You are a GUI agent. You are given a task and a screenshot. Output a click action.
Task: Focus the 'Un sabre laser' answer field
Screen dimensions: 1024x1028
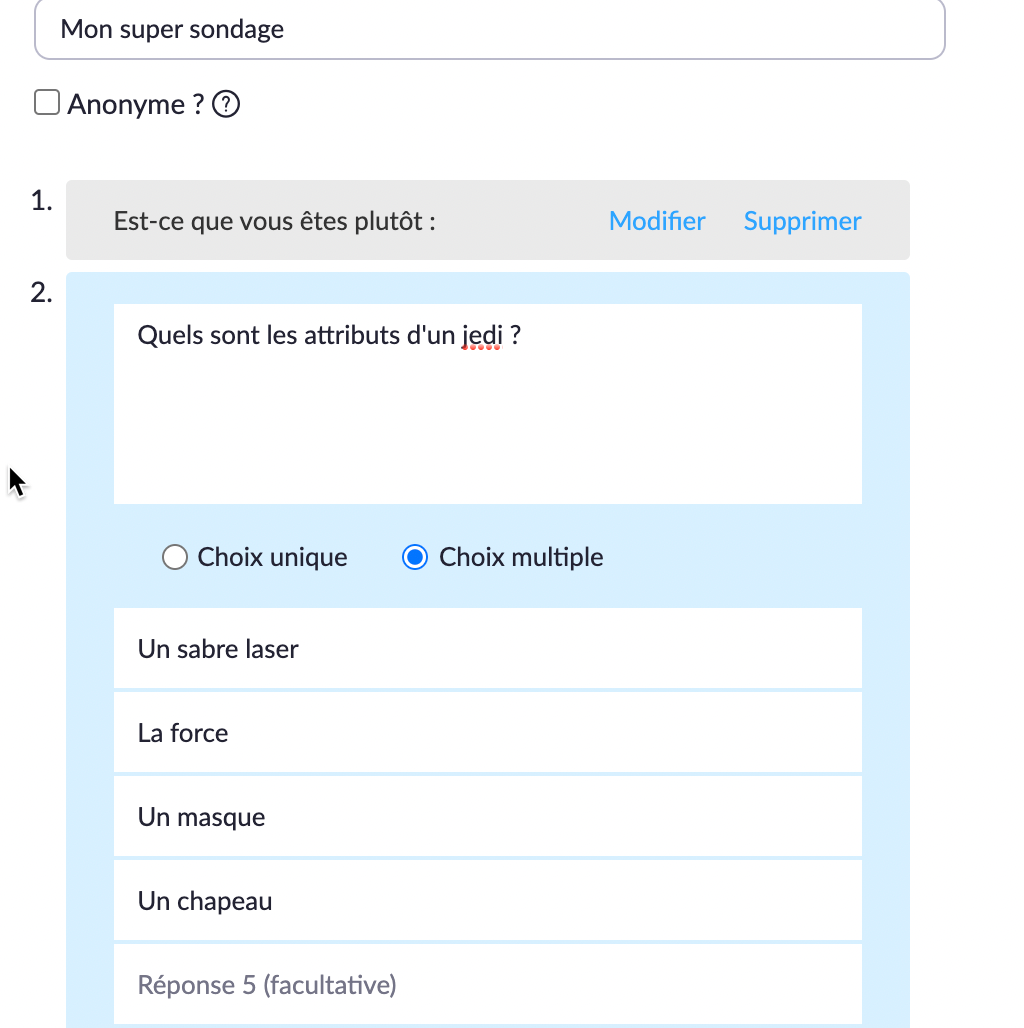click(x=488, y=648)
